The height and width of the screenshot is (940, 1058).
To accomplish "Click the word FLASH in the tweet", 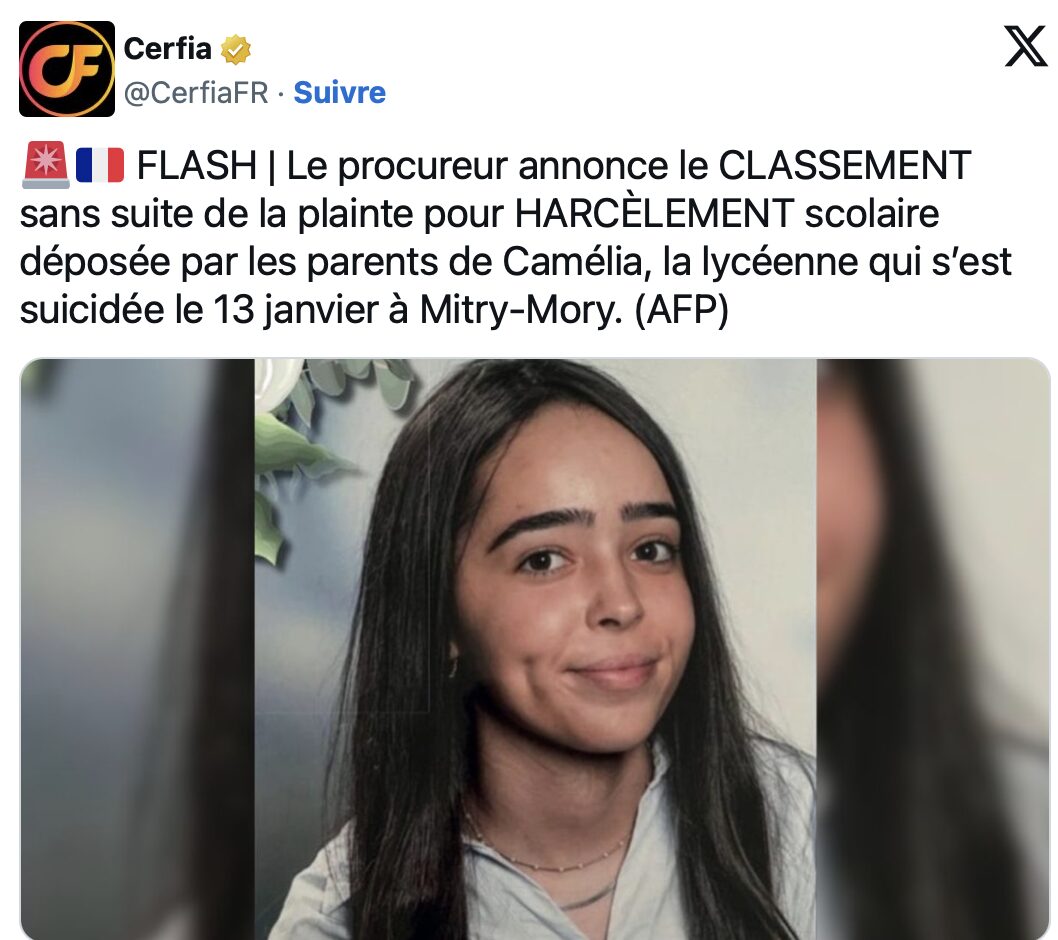I will [x=196, y=165].
